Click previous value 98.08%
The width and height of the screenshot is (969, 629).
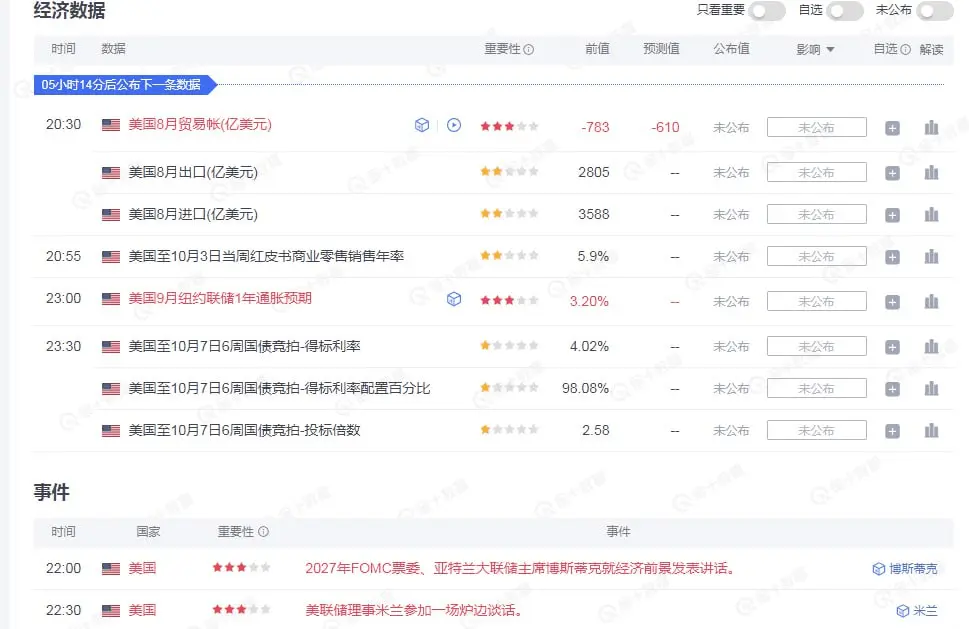click(x=585, y=389)
